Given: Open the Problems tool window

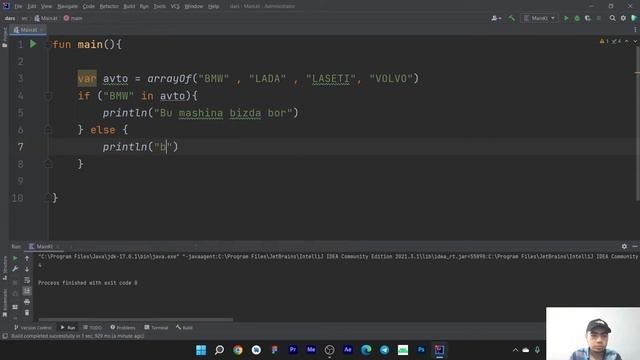Looking at the screenshot, I should click(x=123, y=328).
